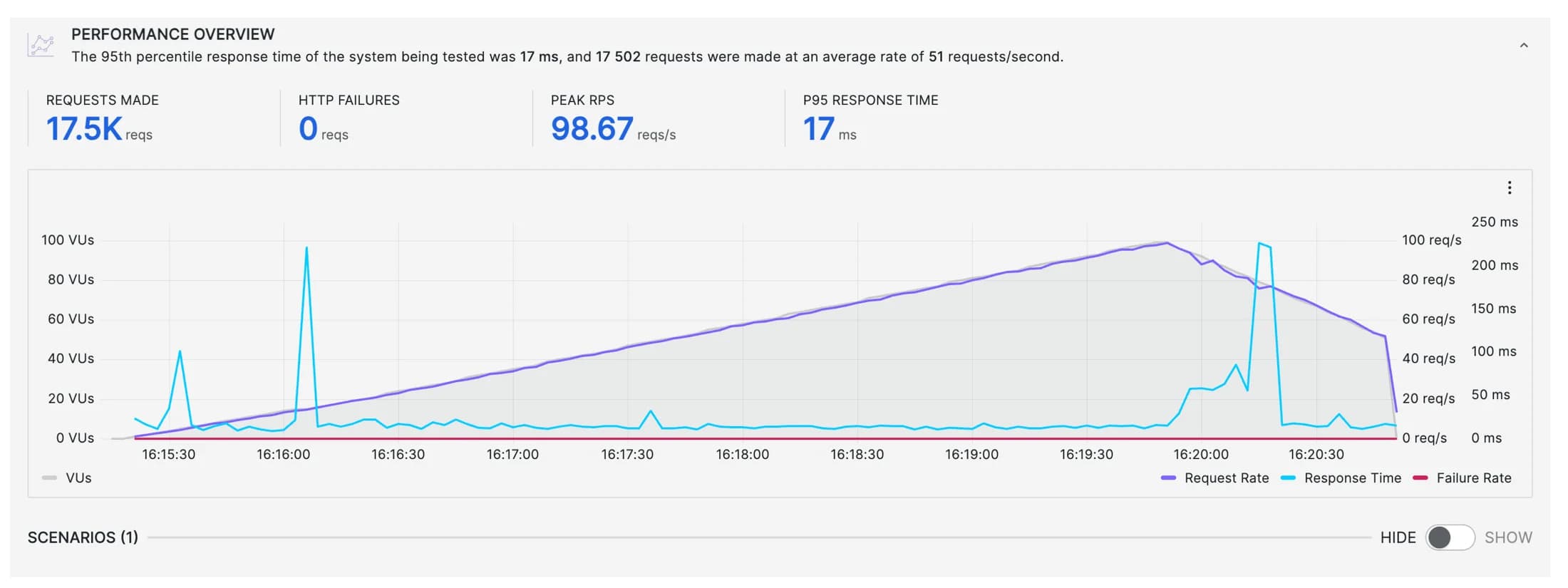Expand the SCENARIOS (1) section heading
The height and width of the screenshot is (588, 1568).
83,537
